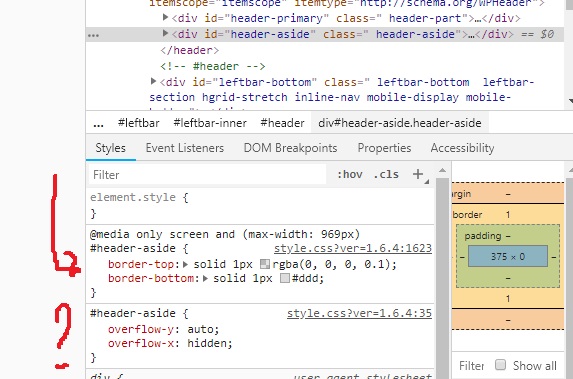Open the Styles tab

click(111, 148)
